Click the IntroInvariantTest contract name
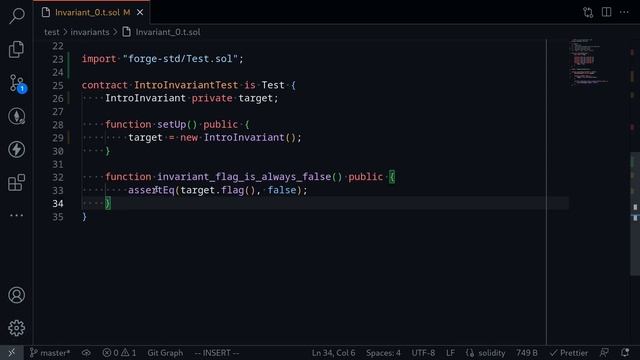Viewport: 640px width, 360px height. (186, 85)
